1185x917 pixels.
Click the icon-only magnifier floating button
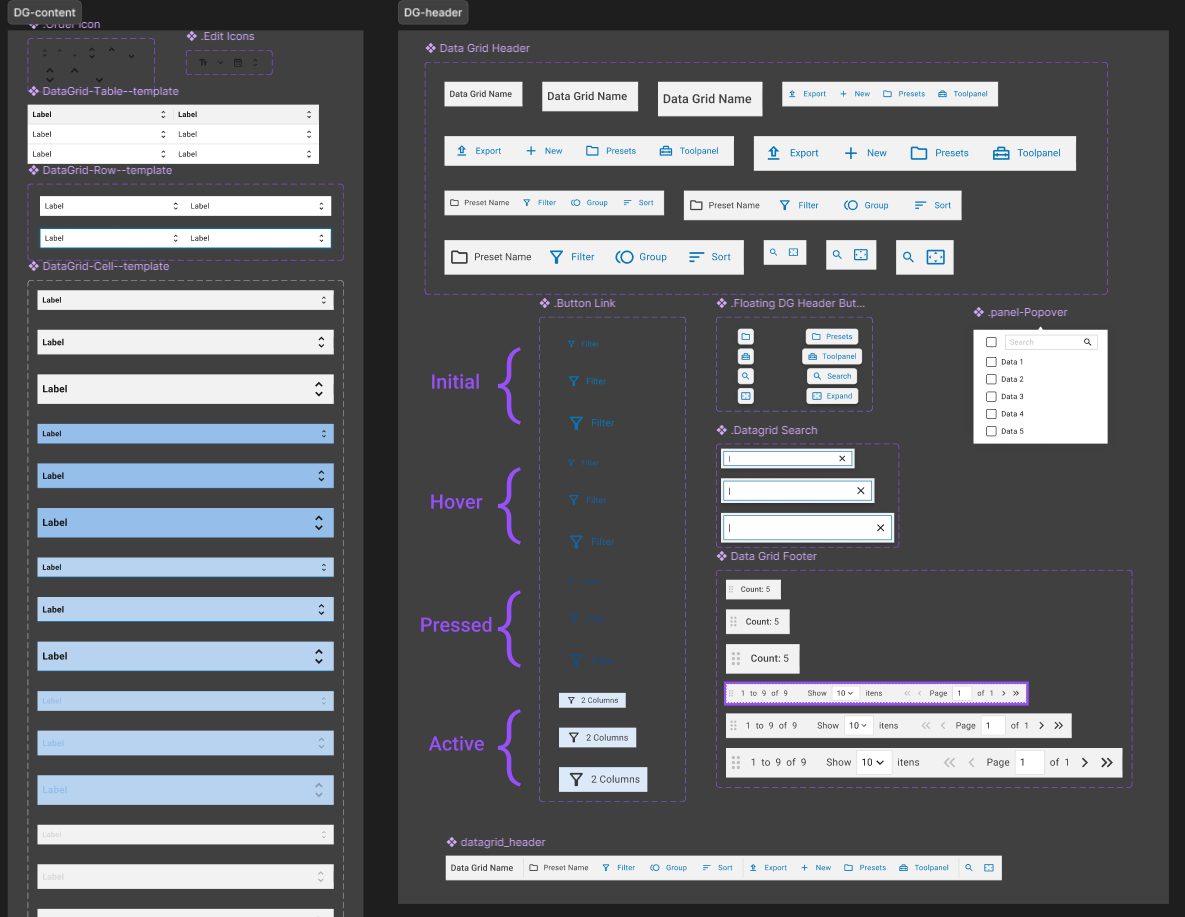click(745, 376)
